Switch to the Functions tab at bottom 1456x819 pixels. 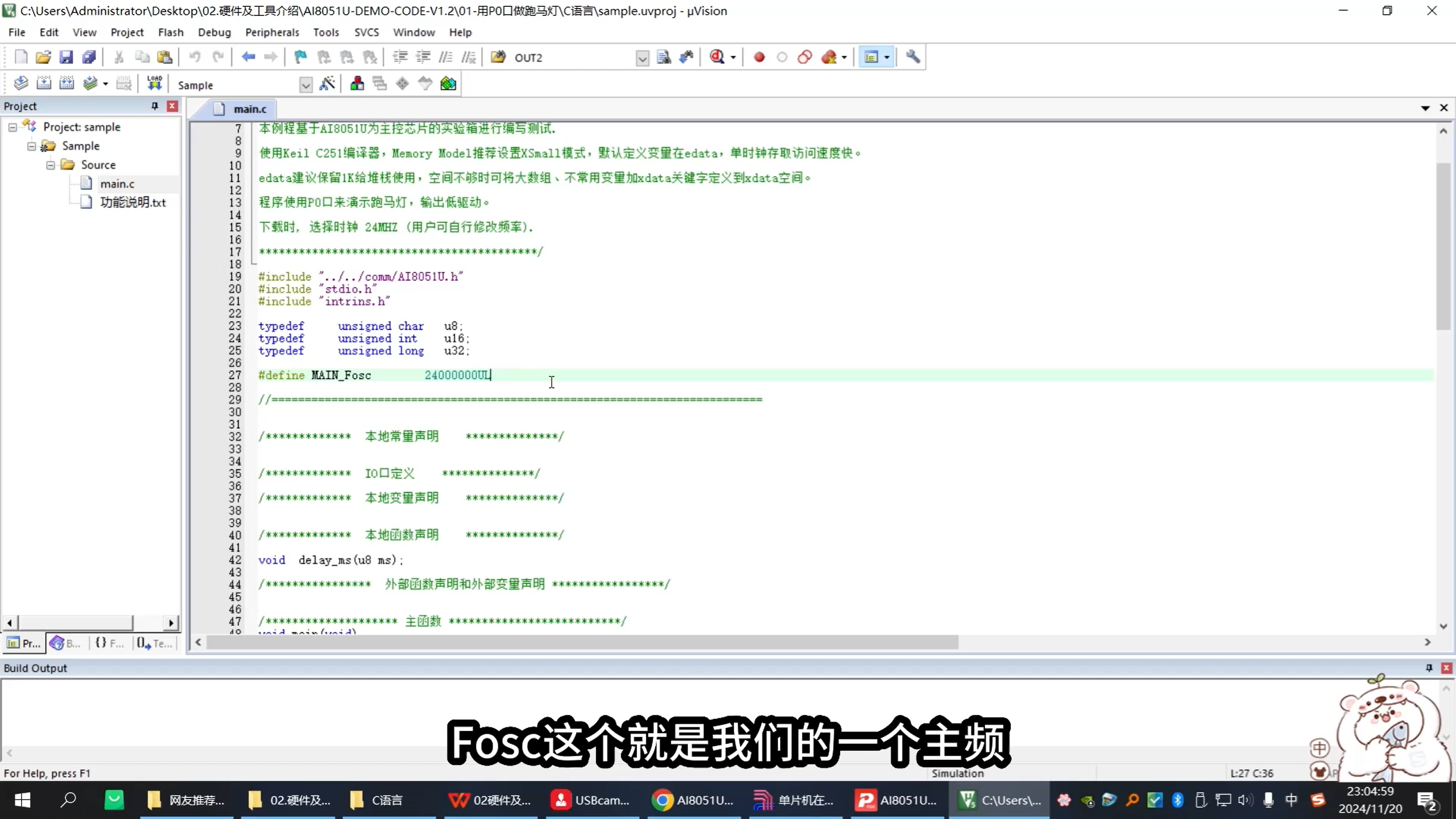[108, 643]
